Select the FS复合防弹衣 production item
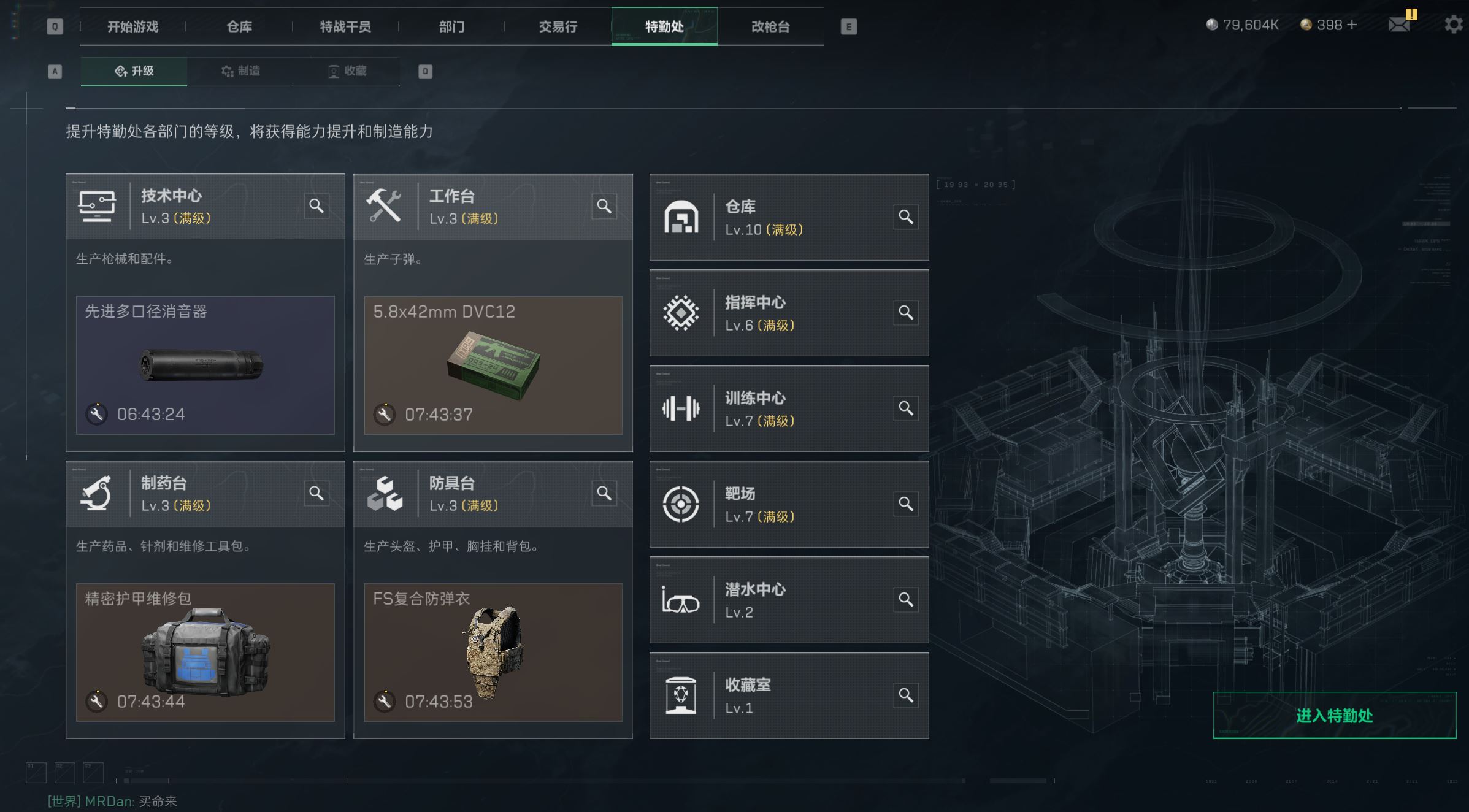1469x812 pixels. coord(493,653)
